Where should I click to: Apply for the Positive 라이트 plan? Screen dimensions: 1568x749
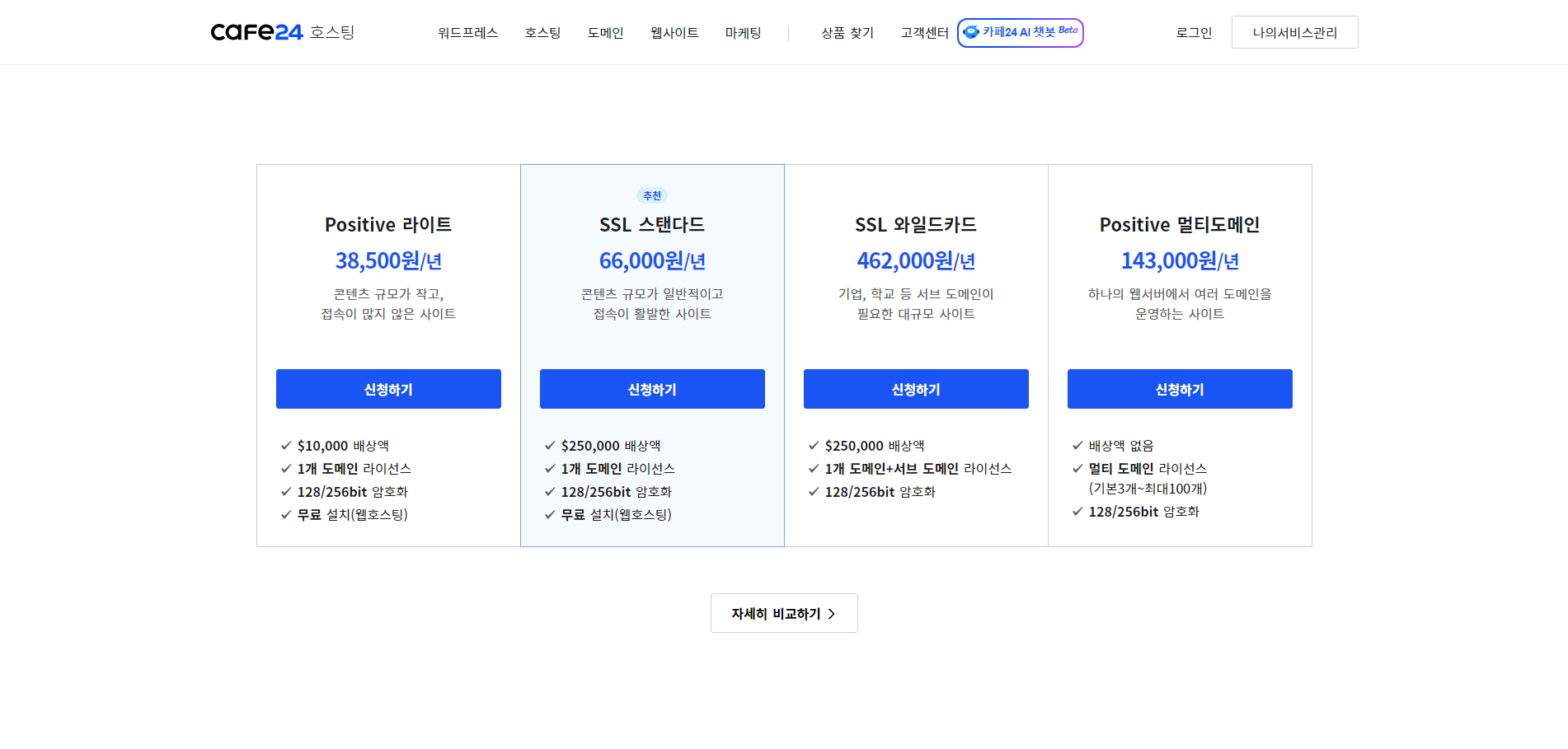388,389
